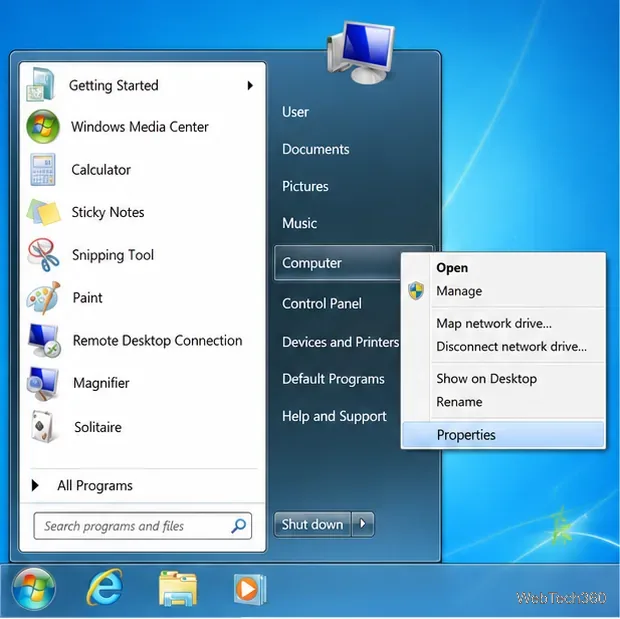Screen dimensions: 620x619
Task: Click the All Programs label
Action: (x=95, y=485)
